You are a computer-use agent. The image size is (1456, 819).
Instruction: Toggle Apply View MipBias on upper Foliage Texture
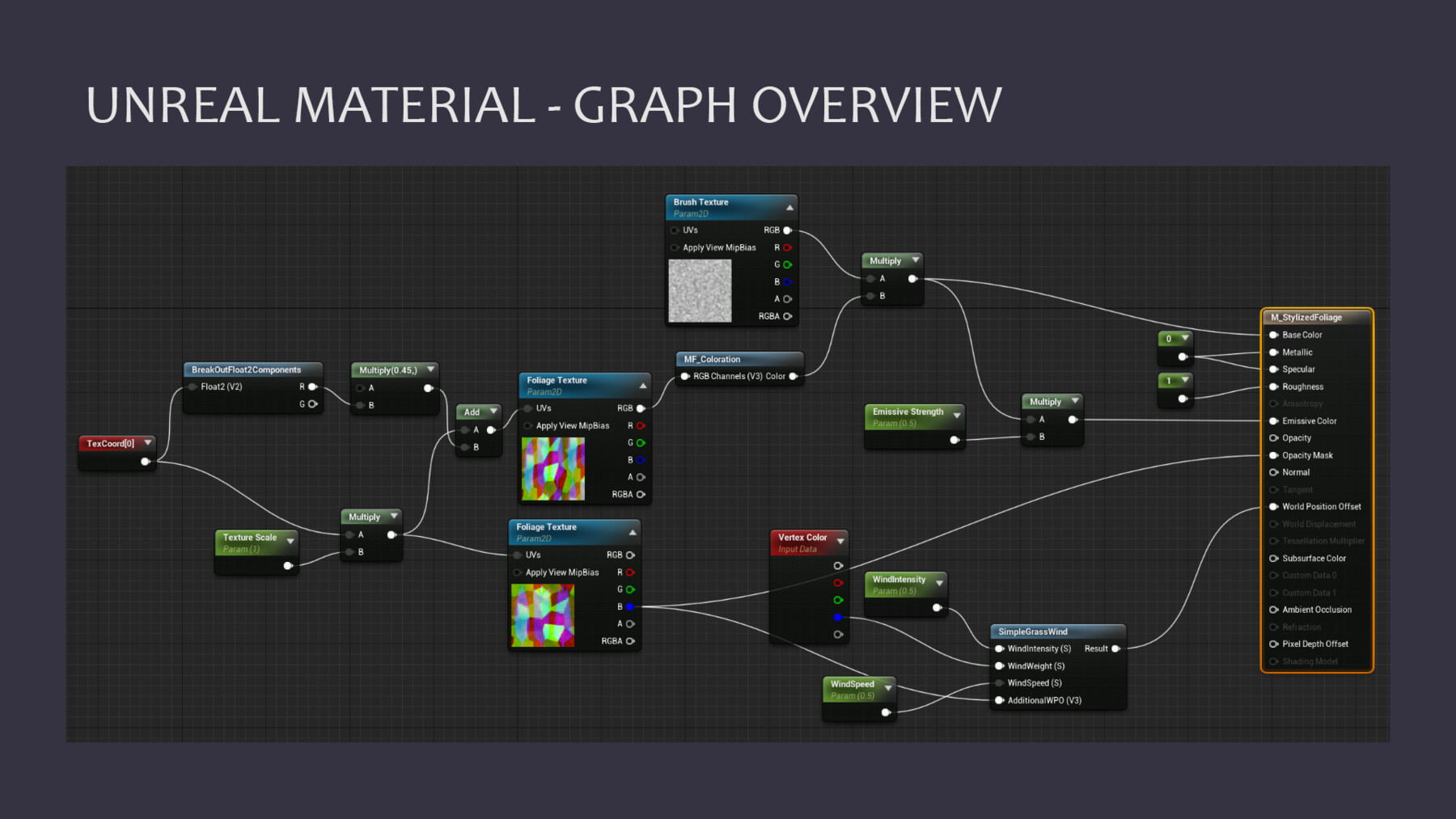[x=527, y=425]
